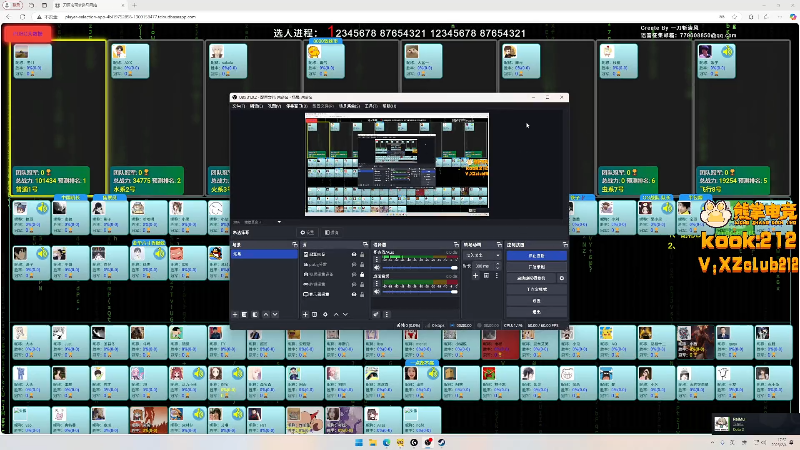The height and width of the screenshot is (450, 800).
Task: Click start virtual camera button in OBS
Action: 531,278
